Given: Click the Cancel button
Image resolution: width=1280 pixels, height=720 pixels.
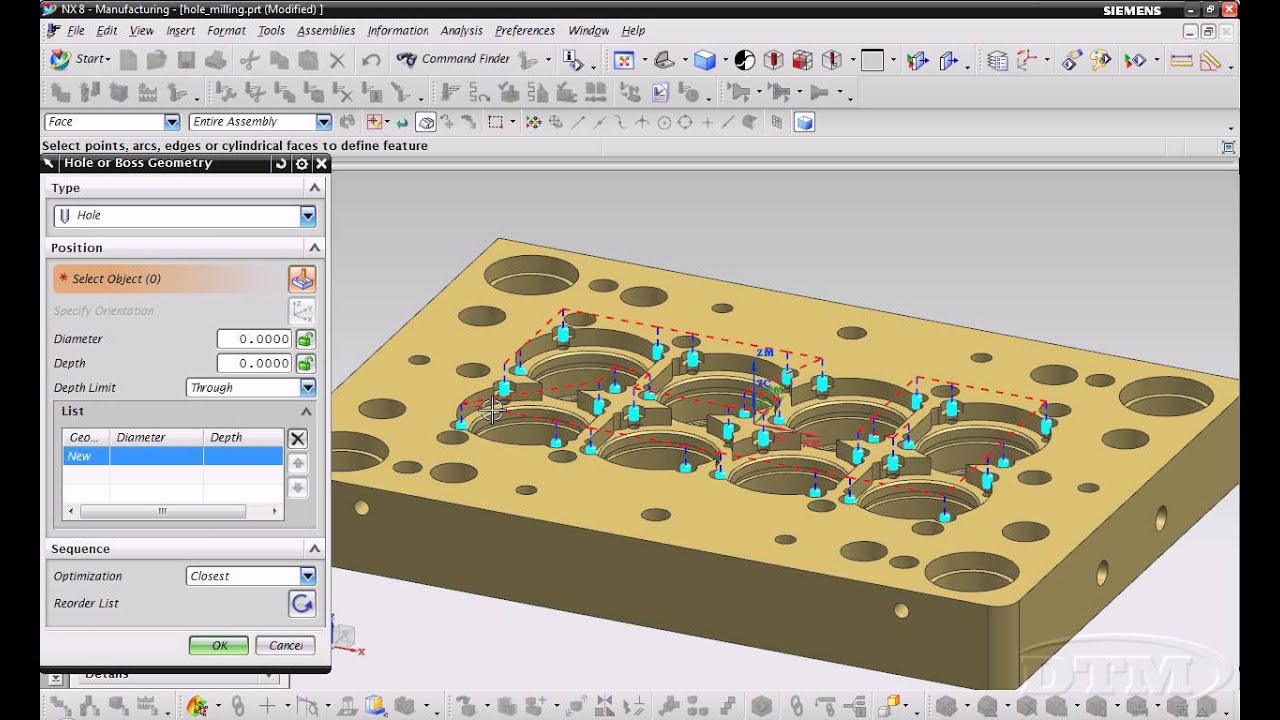Looking at the screenshot, I should [x=285, y=645].
